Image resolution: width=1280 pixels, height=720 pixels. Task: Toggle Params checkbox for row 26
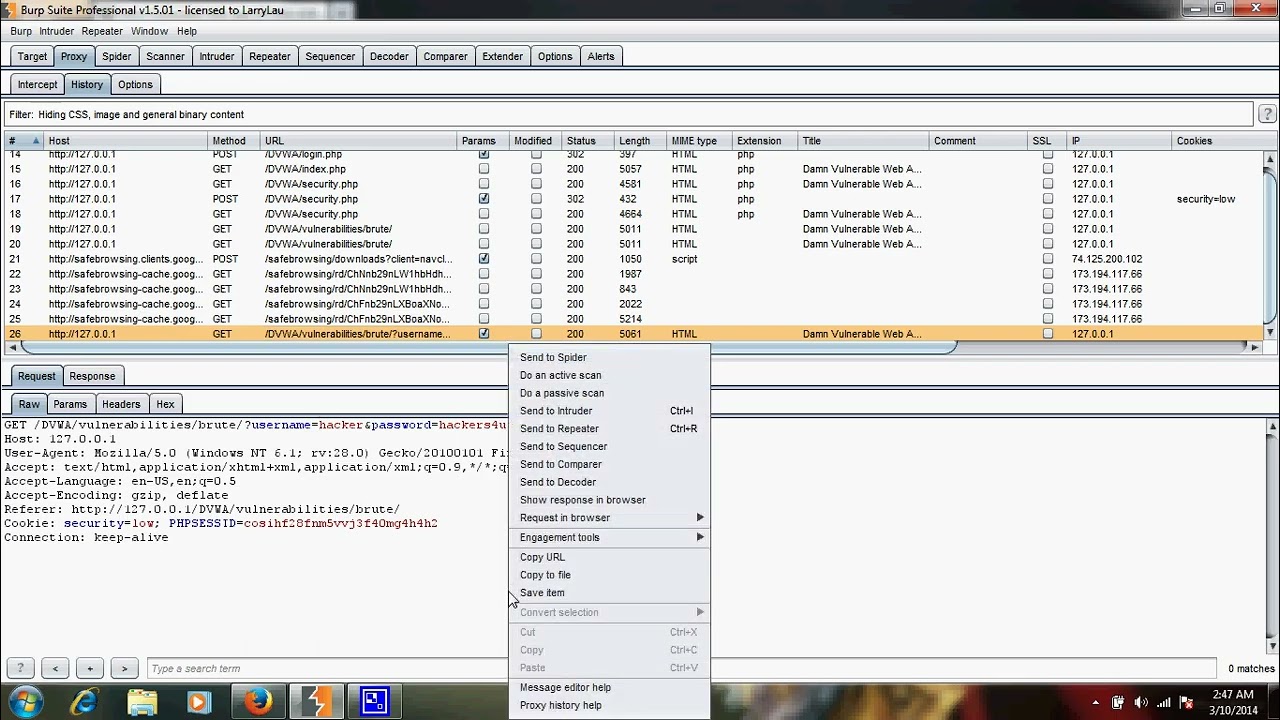point(484,334)
